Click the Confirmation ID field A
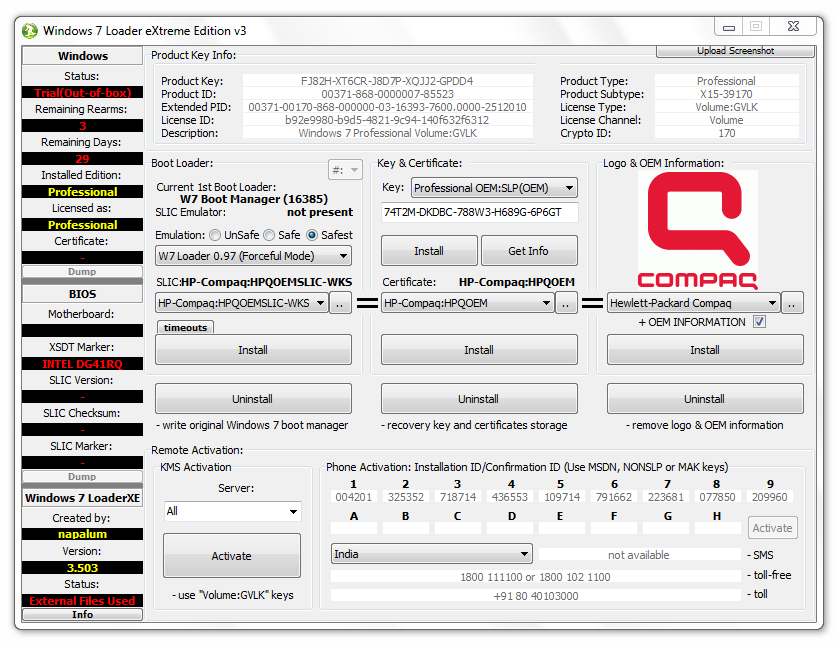 click(x=354, y=528)
